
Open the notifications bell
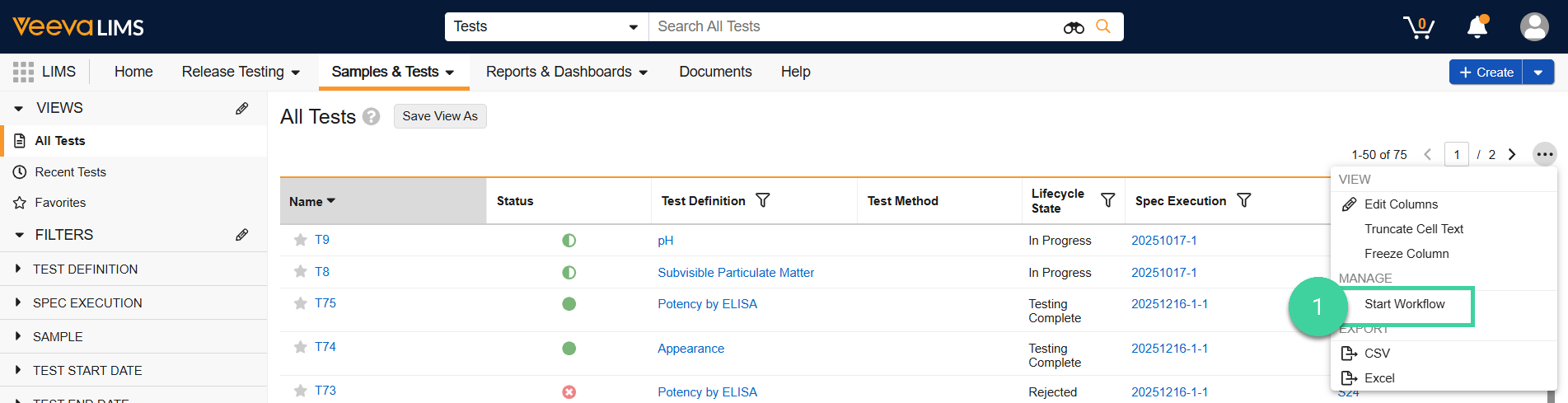coord(1477,27)
